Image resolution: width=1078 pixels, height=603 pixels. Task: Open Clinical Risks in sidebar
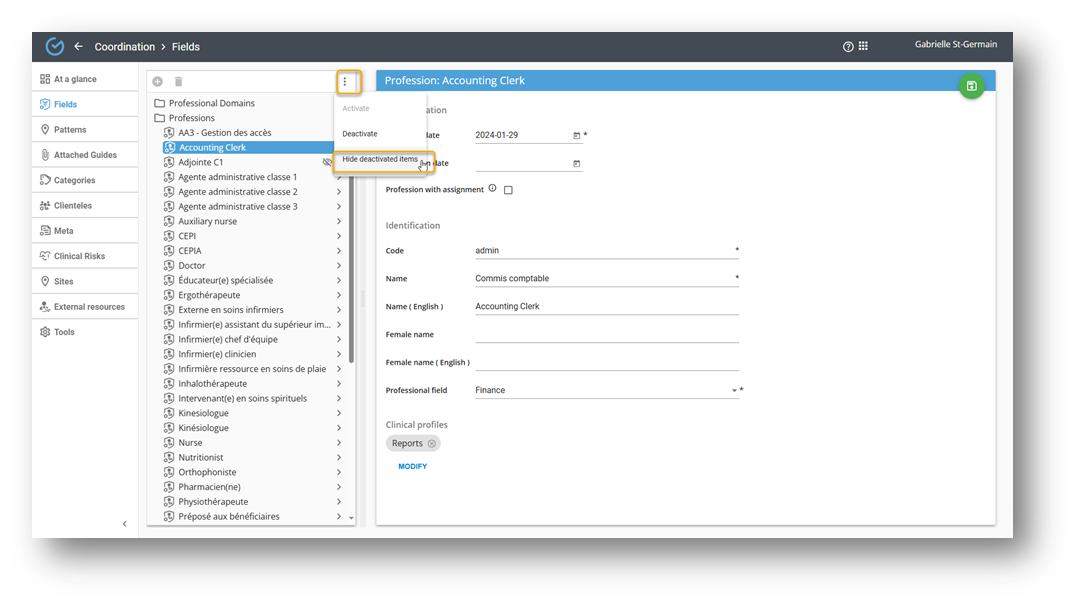[x=79, y=256]
